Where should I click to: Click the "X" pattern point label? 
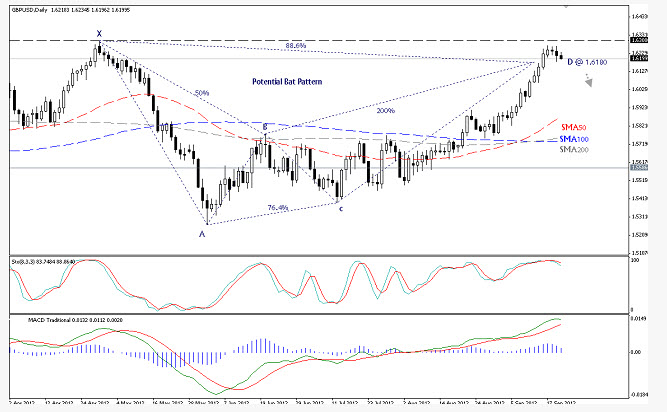[99, 34]
